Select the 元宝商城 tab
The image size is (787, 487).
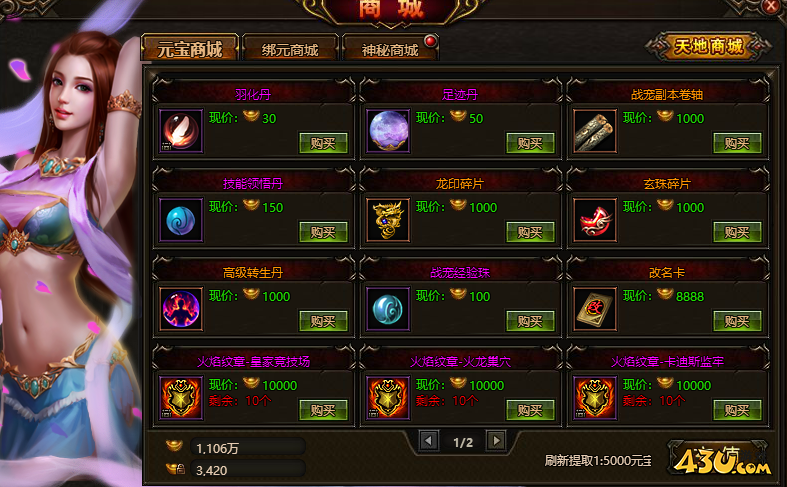tap(190, 48)
